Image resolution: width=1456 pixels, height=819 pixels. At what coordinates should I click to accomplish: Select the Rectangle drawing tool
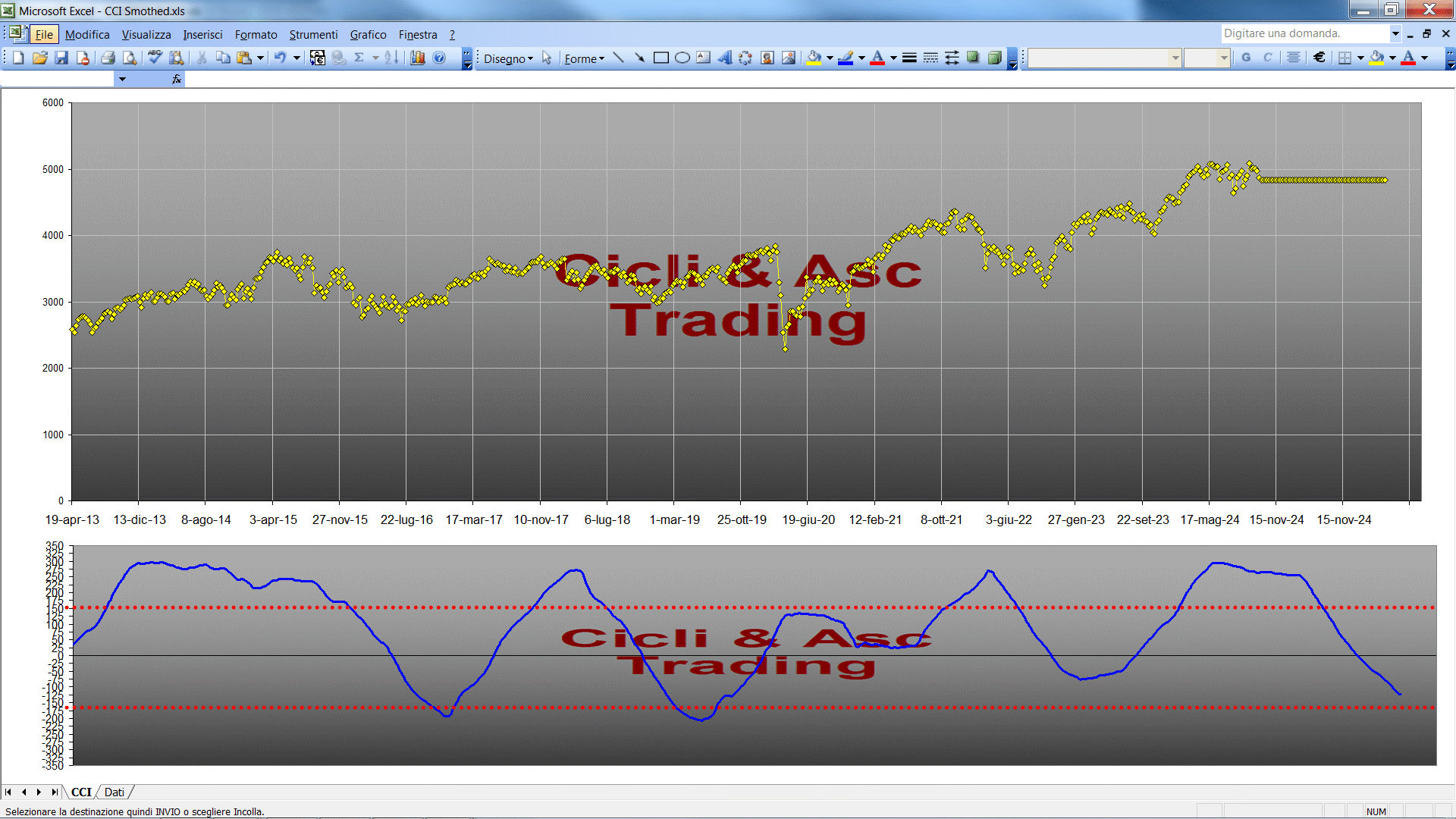(x=661, y=58)
